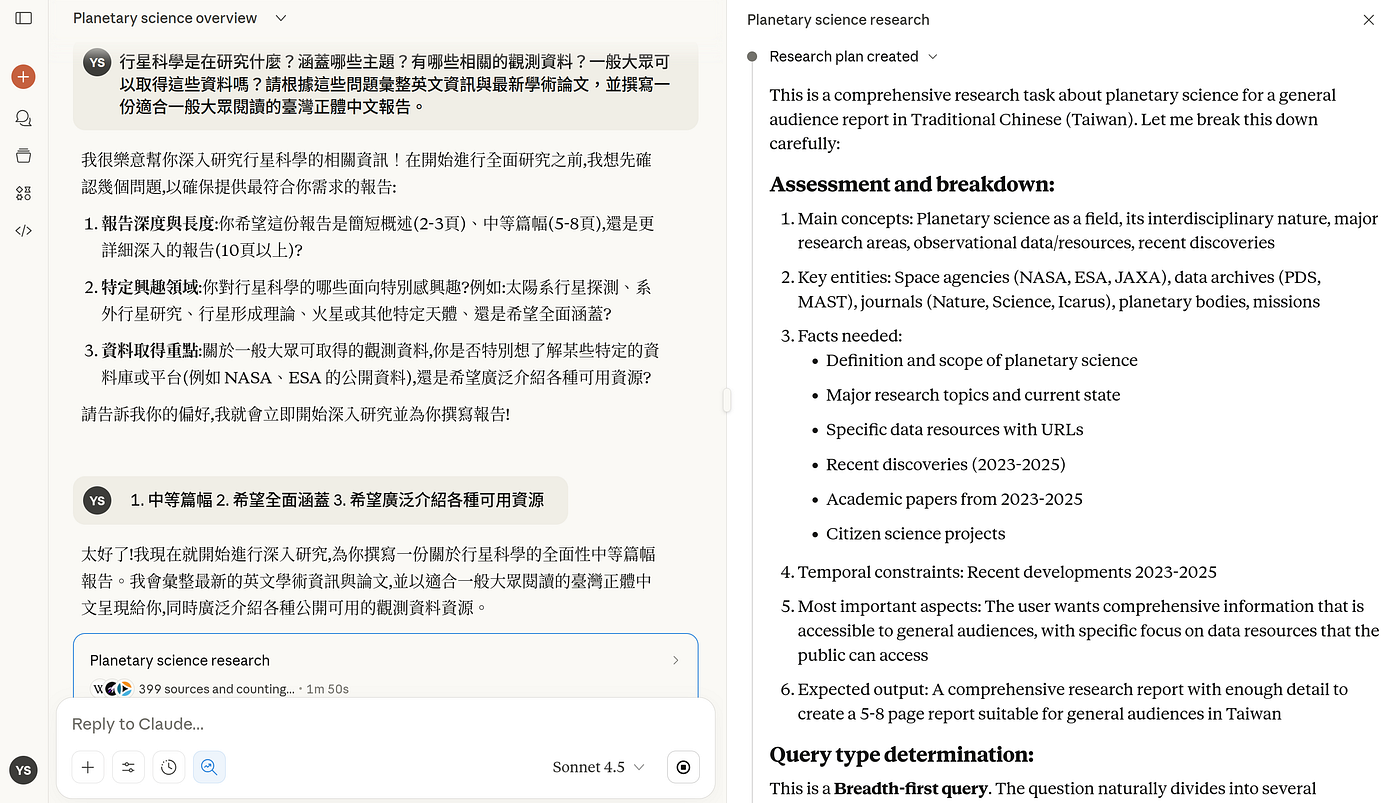Start a new chat with the orange plus

[24, 77]
